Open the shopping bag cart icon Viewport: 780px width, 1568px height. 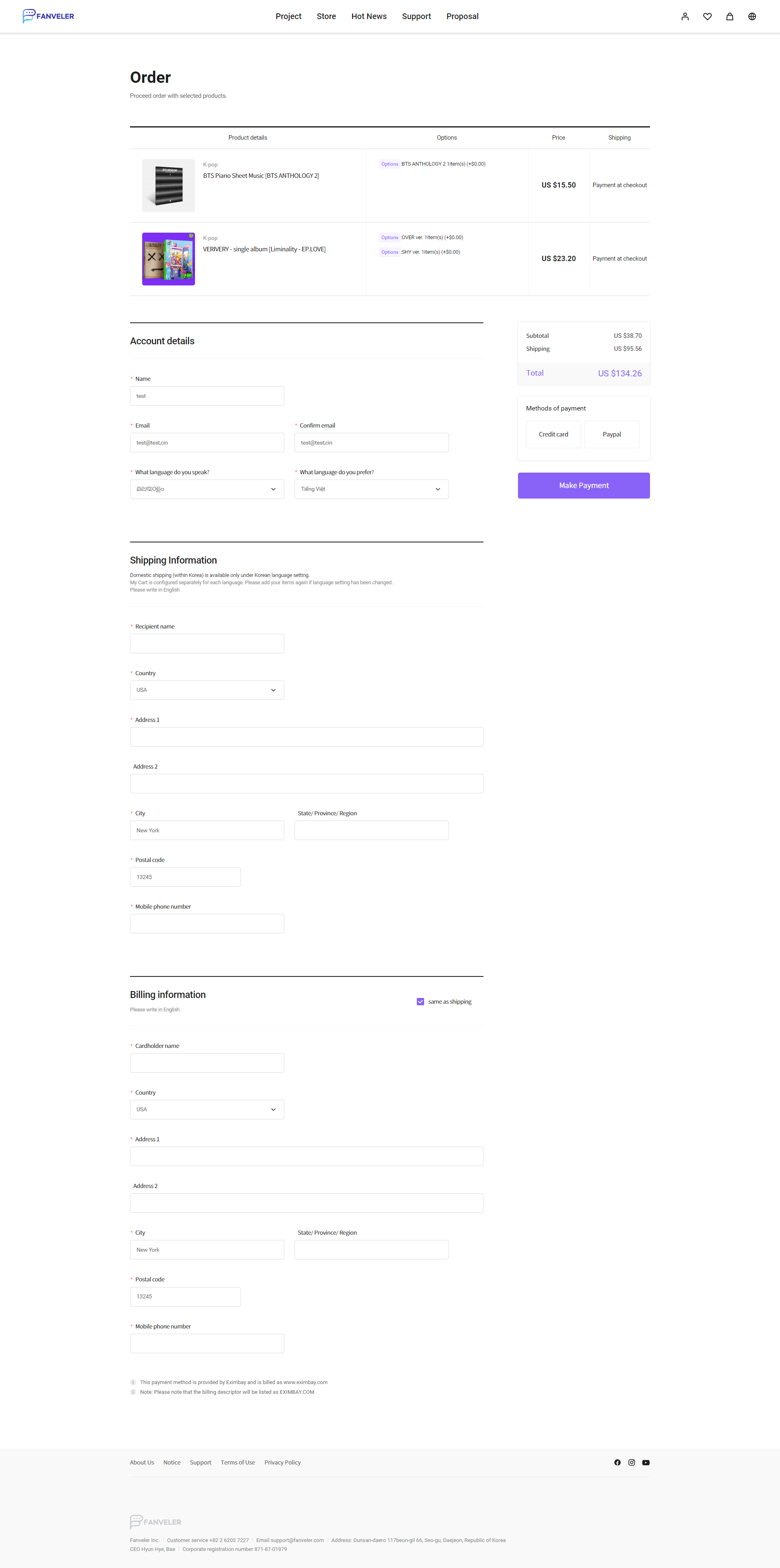tap(730, 16)
